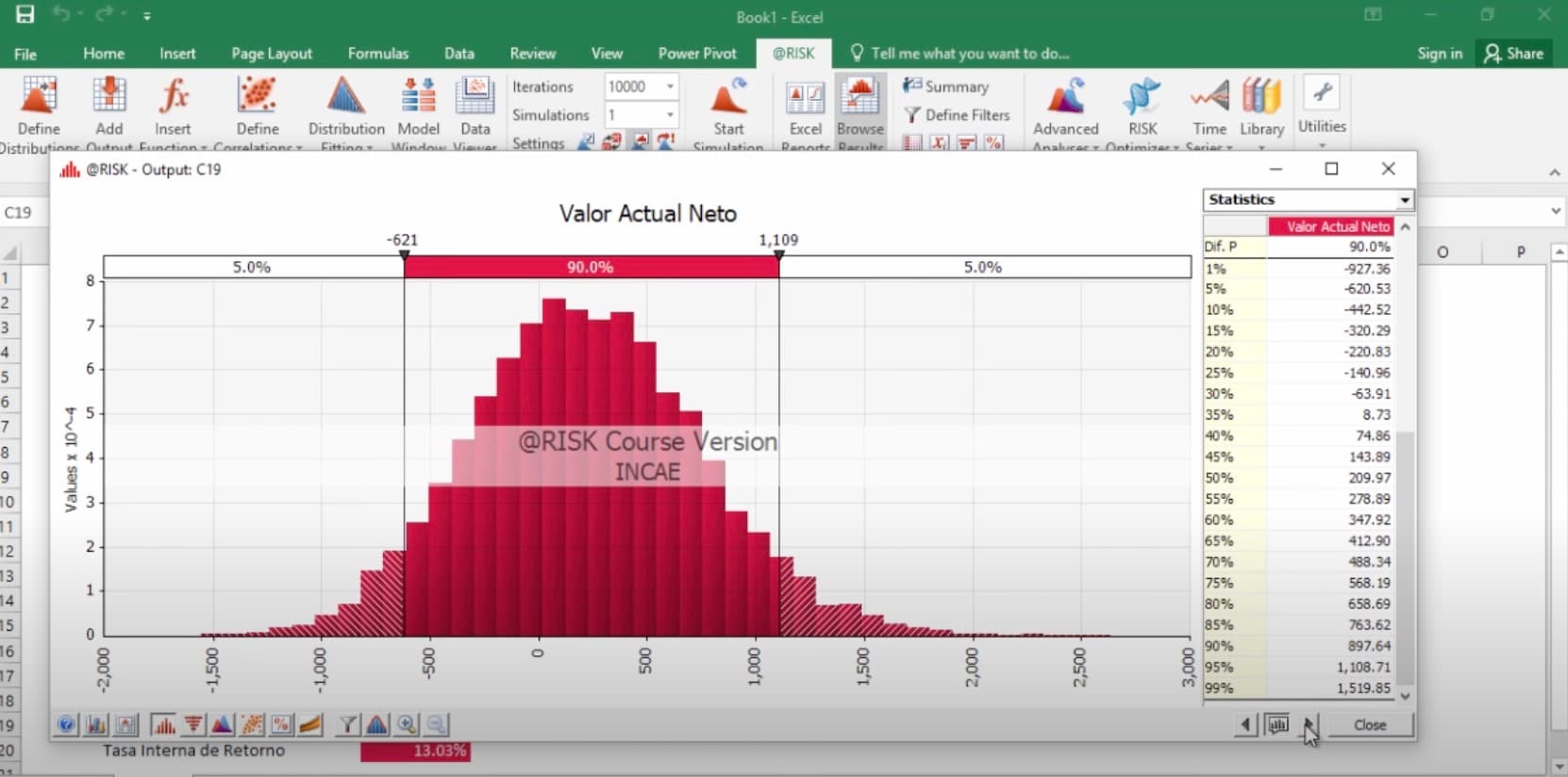Select the histogram graph type icon
This screenshot has width=1568, height=777.
pyautogui.click(x=163, y=724)
